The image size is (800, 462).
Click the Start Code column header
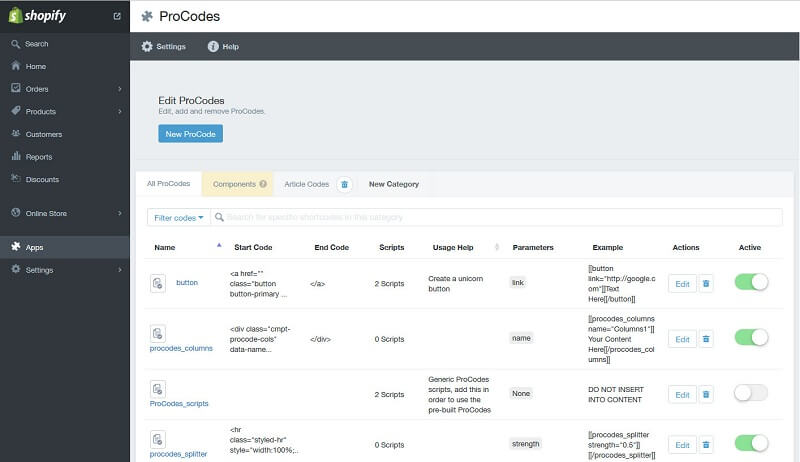(253, 247)
